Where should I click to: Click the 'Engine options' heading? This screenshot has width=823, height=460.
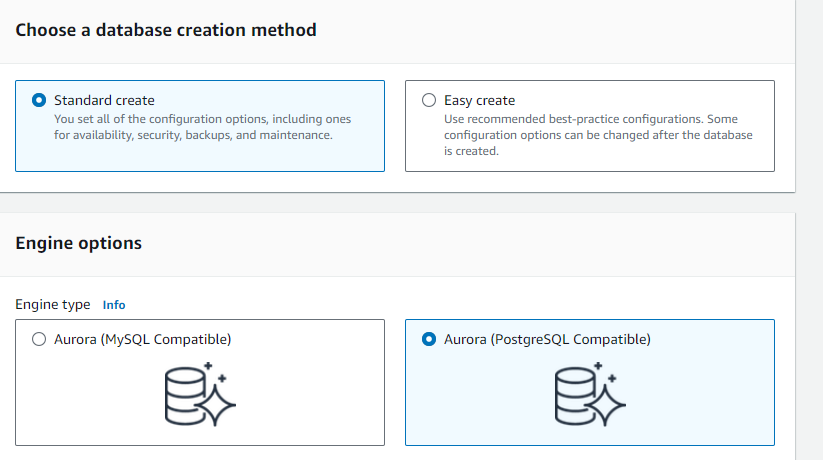(78, 243)
